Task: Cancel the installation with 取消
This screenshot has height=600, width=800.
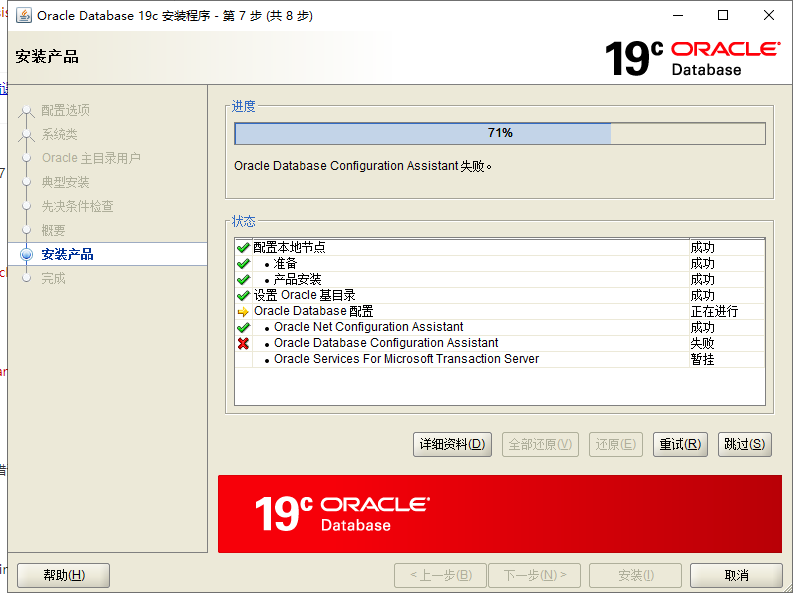Action: pyautogui.click(x=735, y=575)
